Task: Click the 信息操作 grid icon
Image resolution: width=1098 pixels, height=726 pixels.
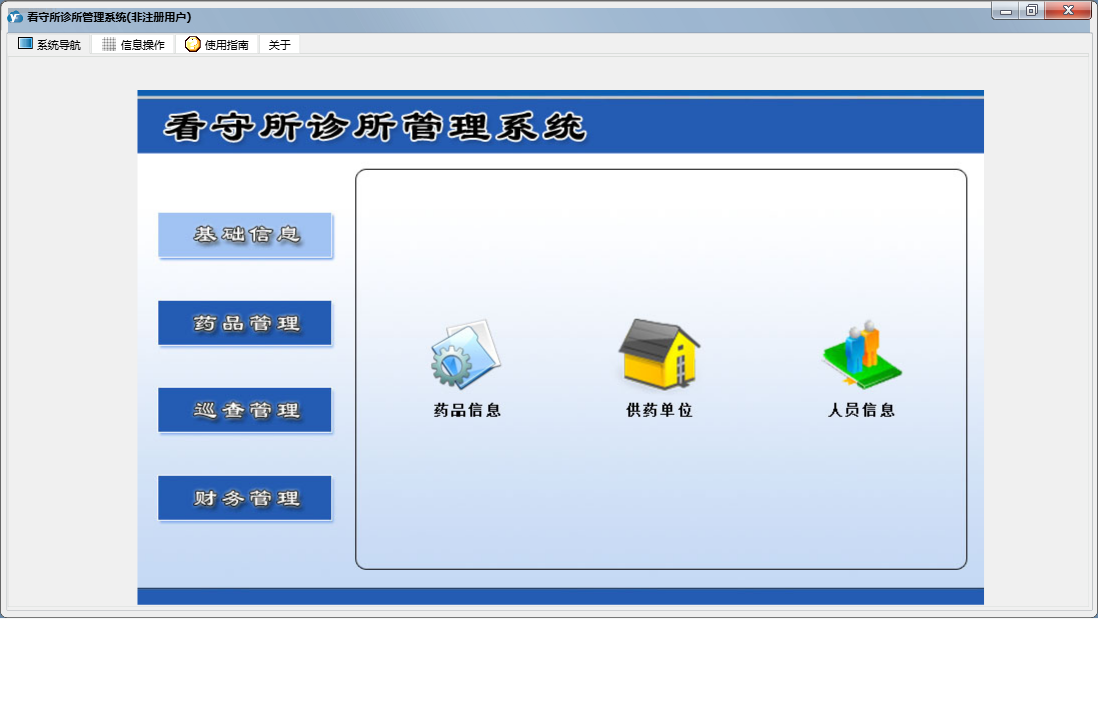Action: pyautogui.click(x=109, y=44)
